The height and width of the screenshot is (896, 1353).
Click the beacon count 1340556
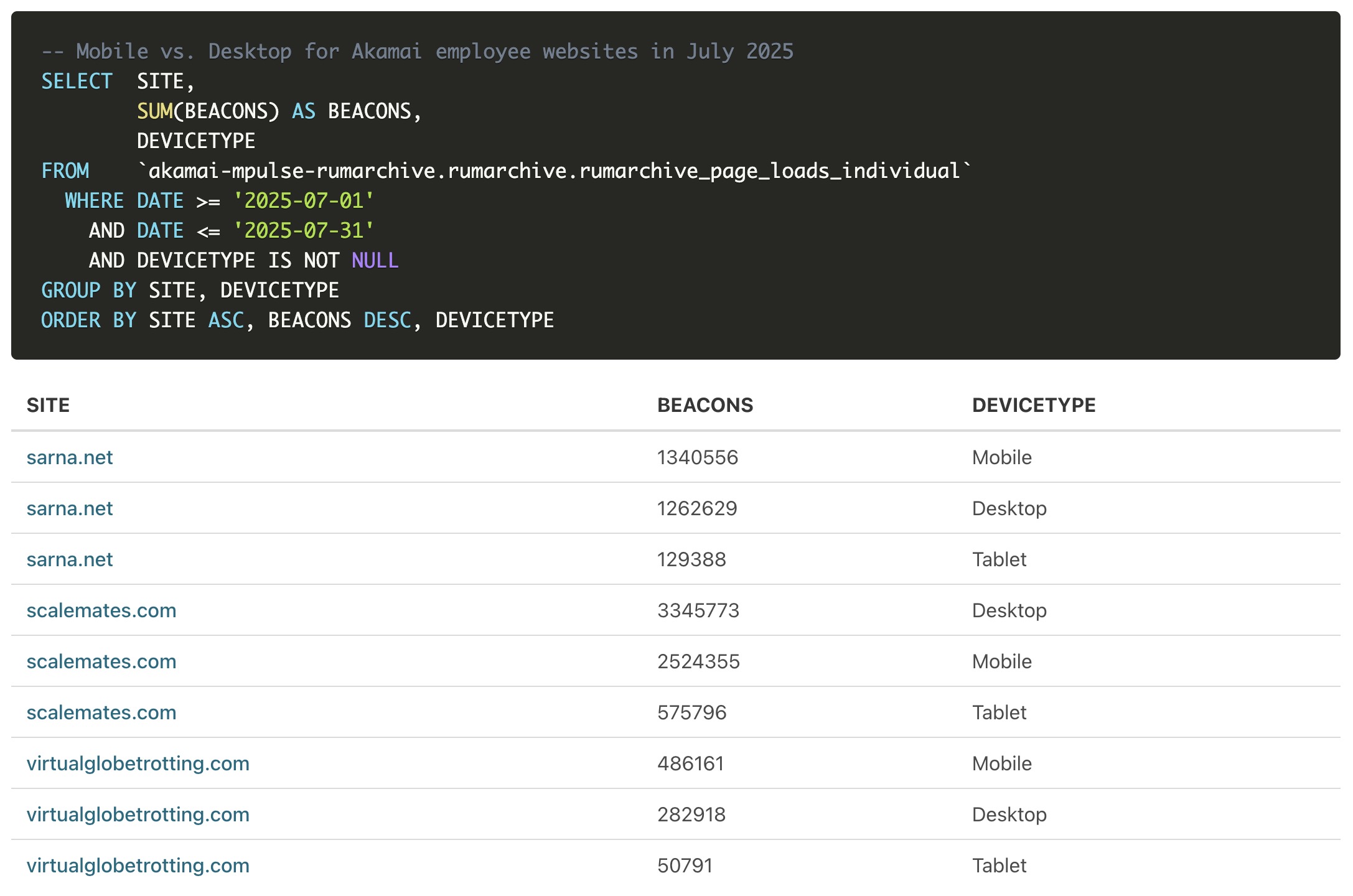(x=698, y=457)
